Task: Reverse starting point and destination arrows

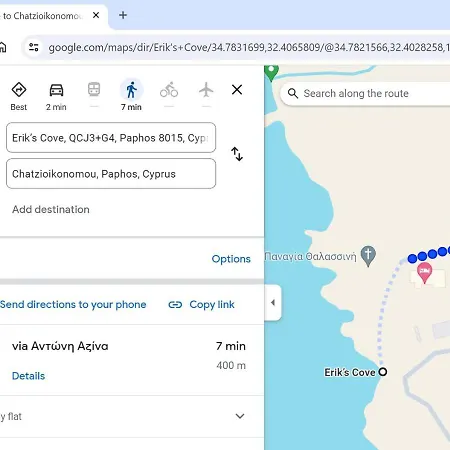Action: [x=237, y=154]
